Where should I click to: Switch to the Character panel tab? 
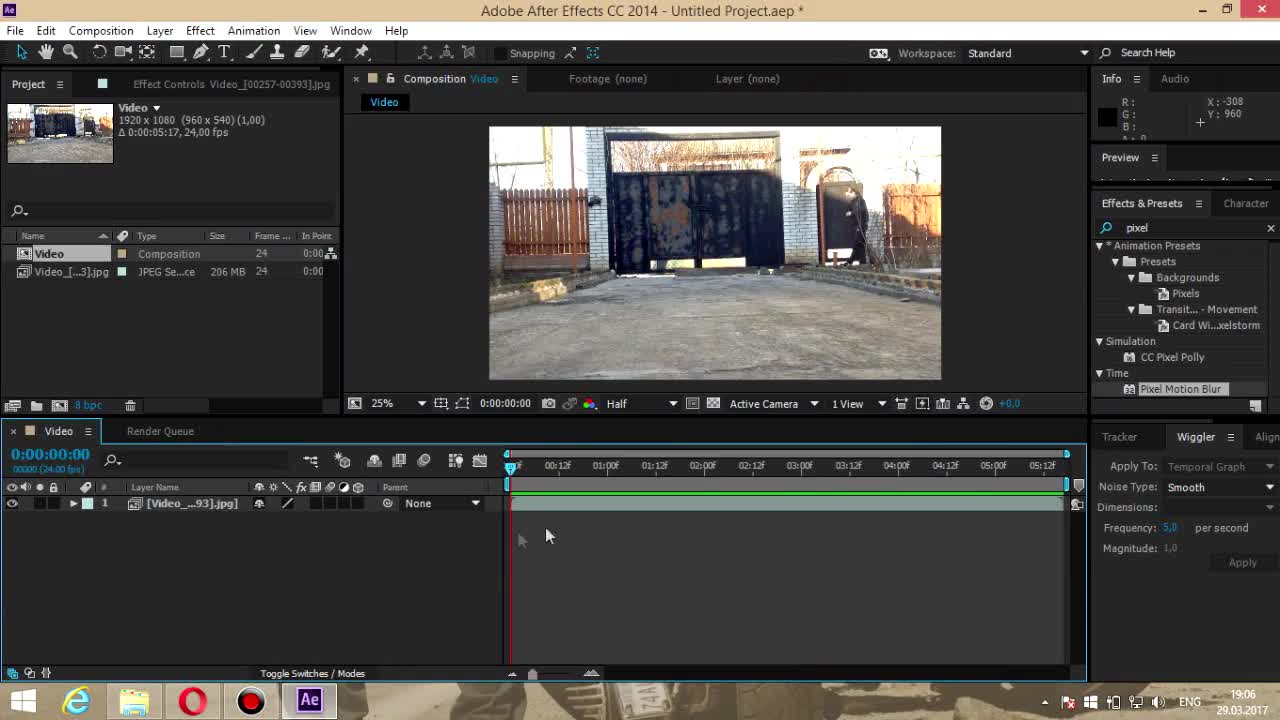click(1245, 203)
